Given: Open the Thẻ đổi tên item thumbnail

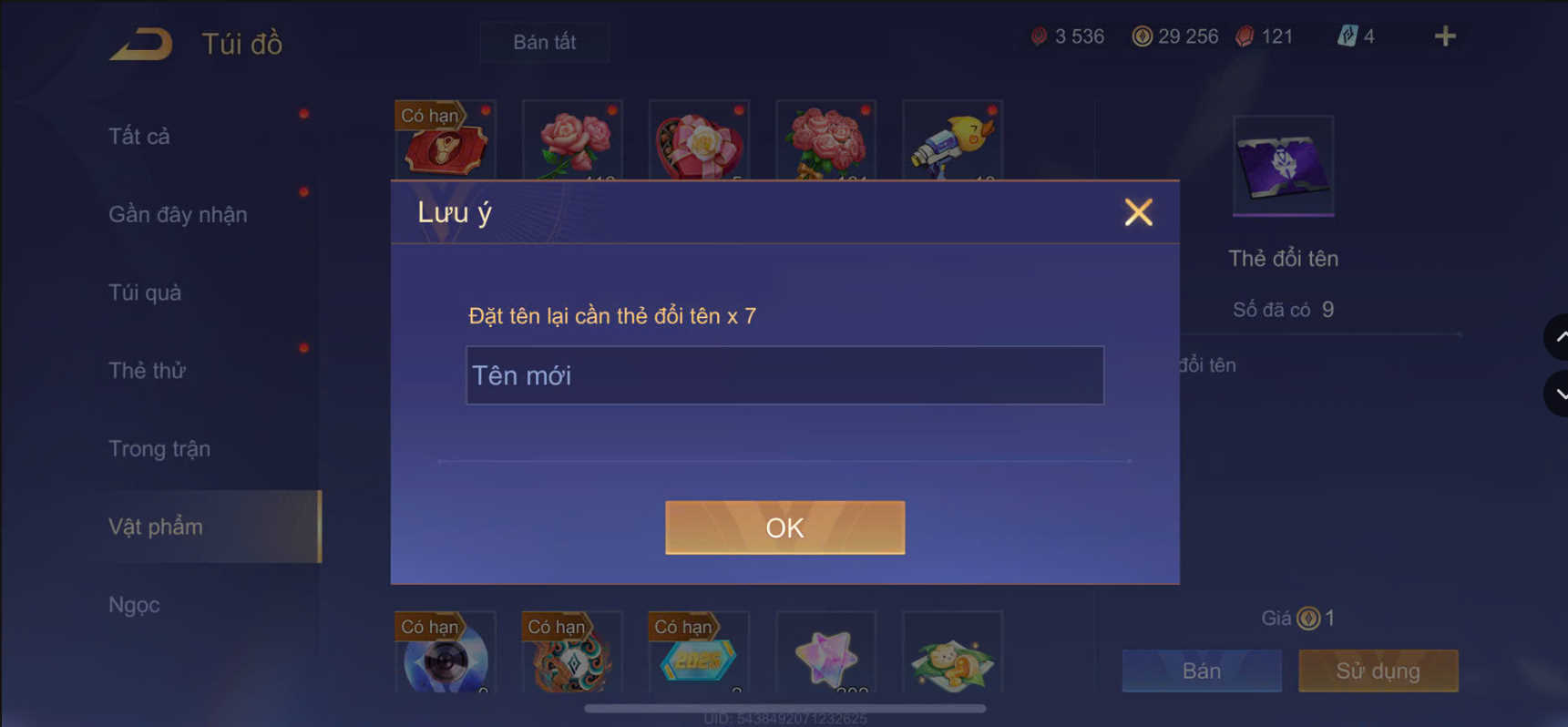Looking at the screenshot, I should pos(1284,166).
